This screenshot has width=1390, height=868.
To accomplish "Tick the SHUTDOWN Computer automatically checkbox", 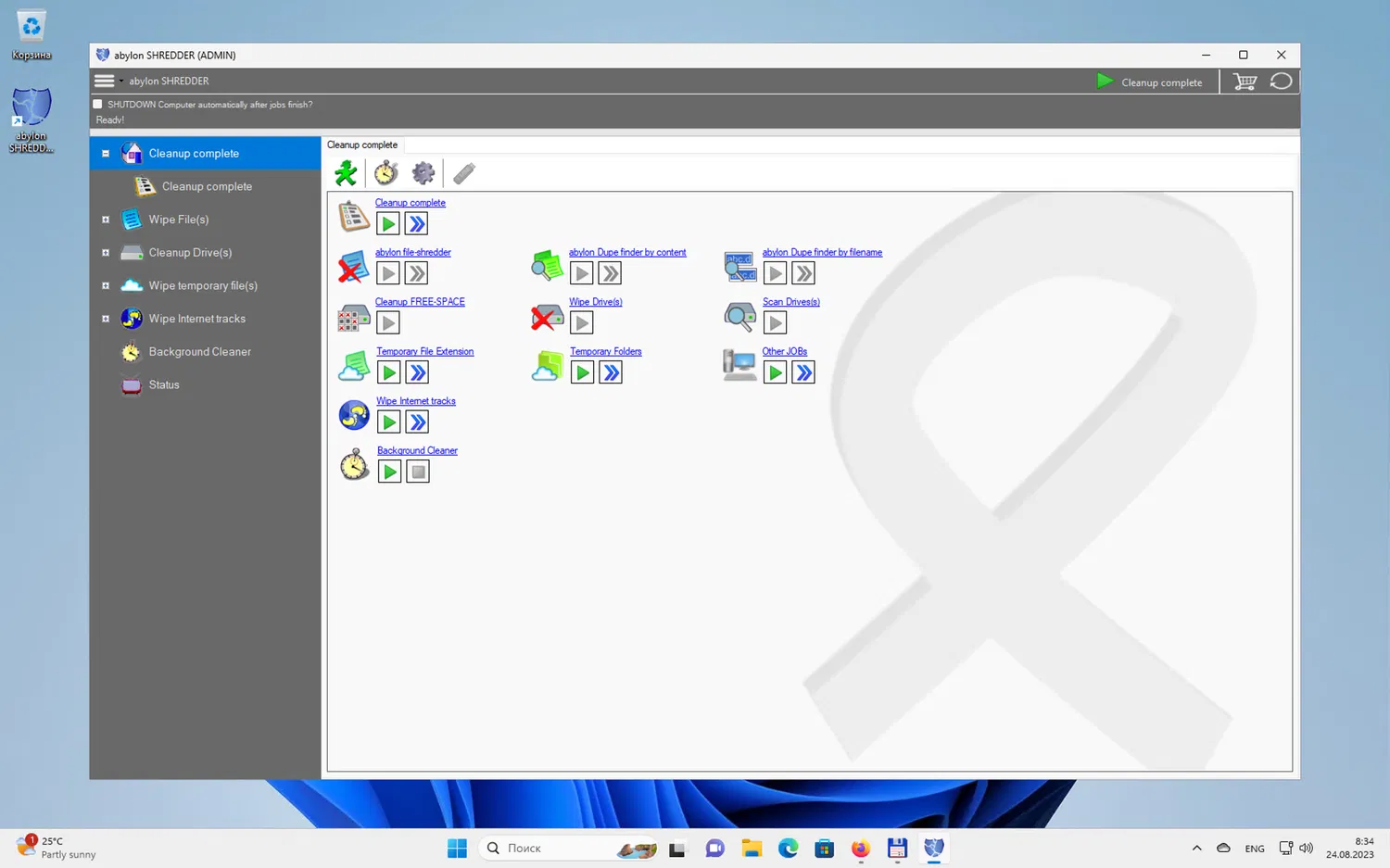I will [x=97, y=105].
